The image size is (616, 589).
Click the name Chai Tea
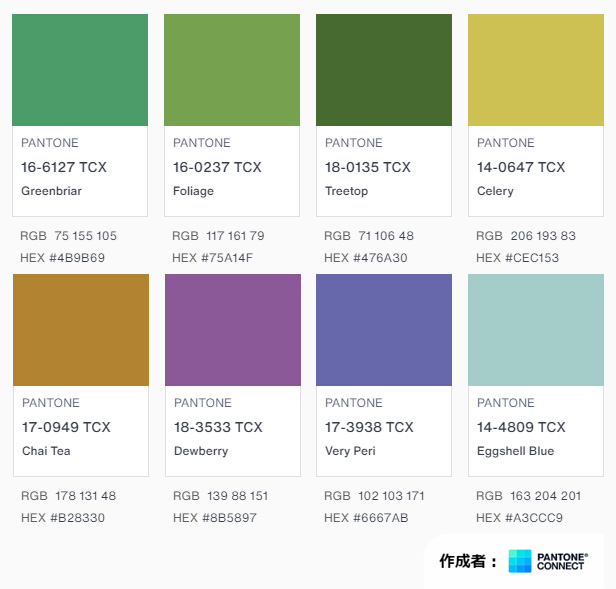(46, 451)
